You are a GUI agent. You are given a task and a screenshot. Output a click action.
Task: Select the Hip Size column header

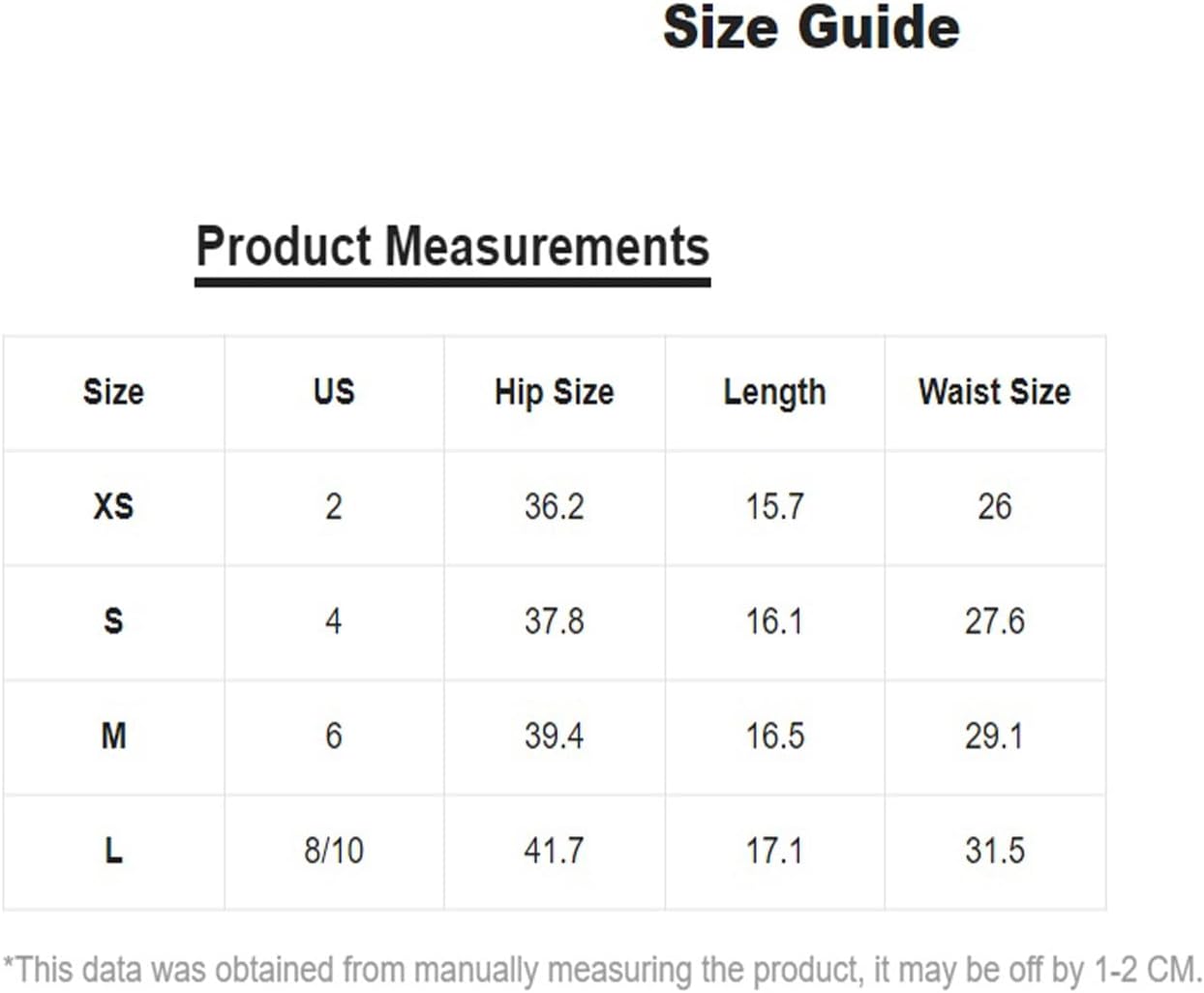pyautogui.click(x=555, y=393)
